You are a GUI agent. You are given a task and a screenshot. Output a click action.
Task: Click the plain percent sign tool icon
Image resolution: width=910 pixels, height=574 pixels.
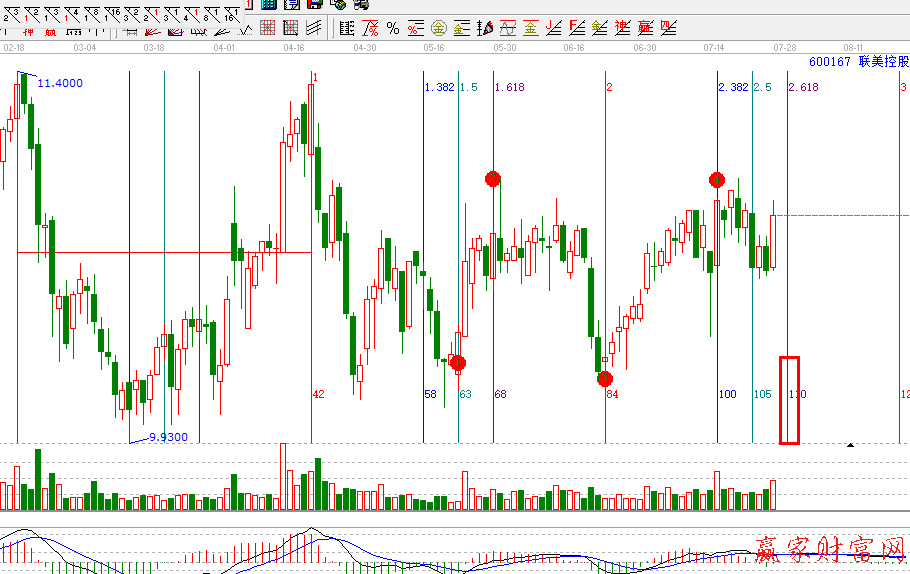tap(393, 28)
